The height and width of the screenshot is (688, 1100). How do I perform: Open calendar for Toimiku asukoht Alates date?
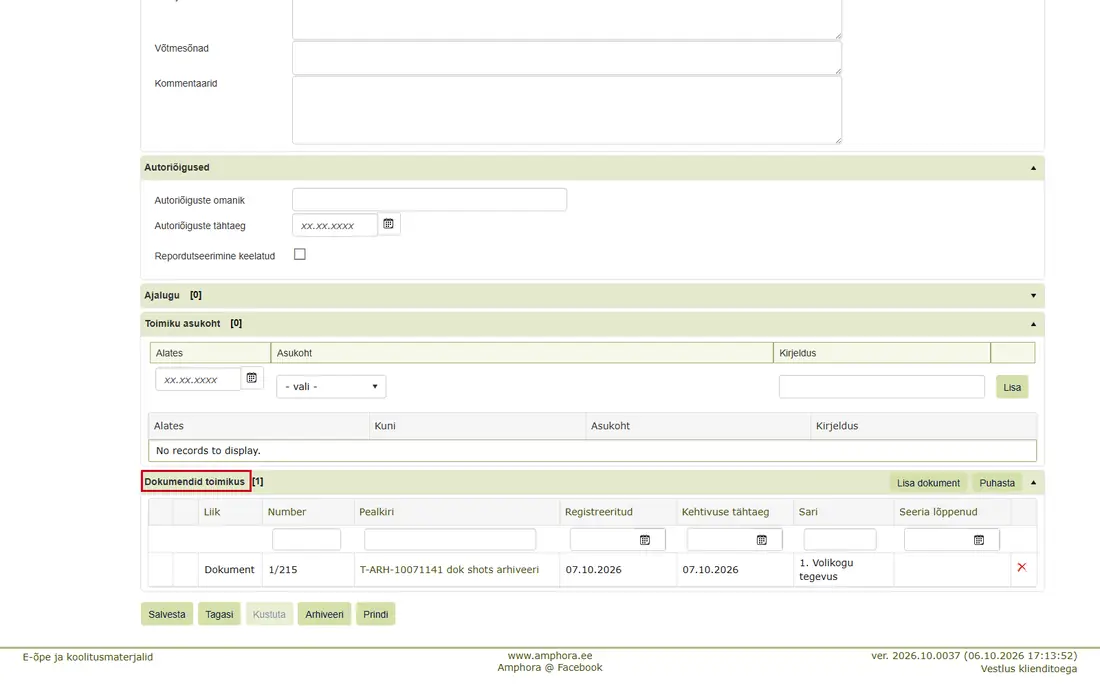tap(252, 378)
